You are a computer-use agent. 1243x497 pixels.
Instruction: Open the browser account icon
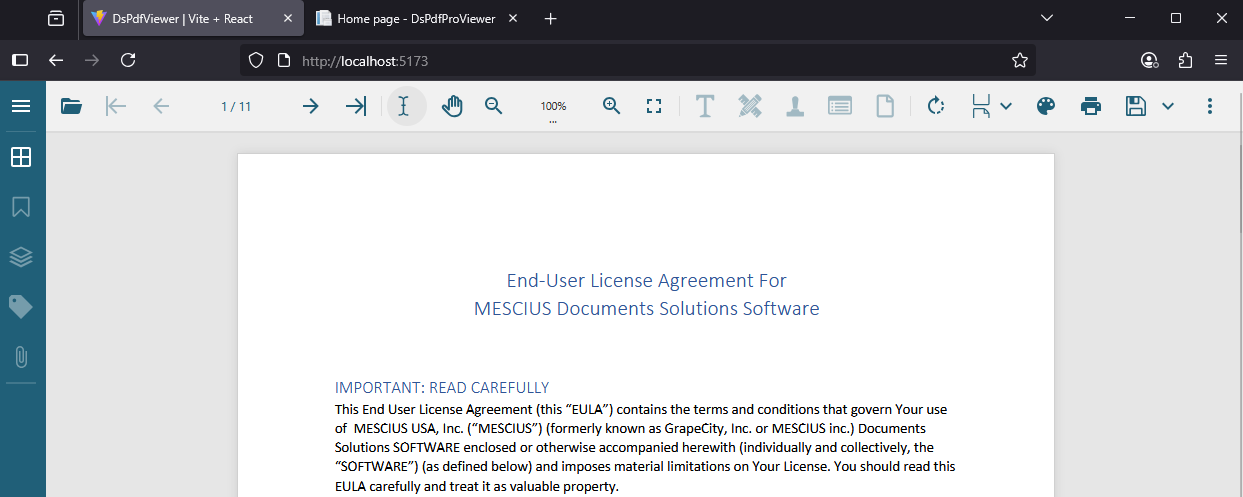[1150, 60]
